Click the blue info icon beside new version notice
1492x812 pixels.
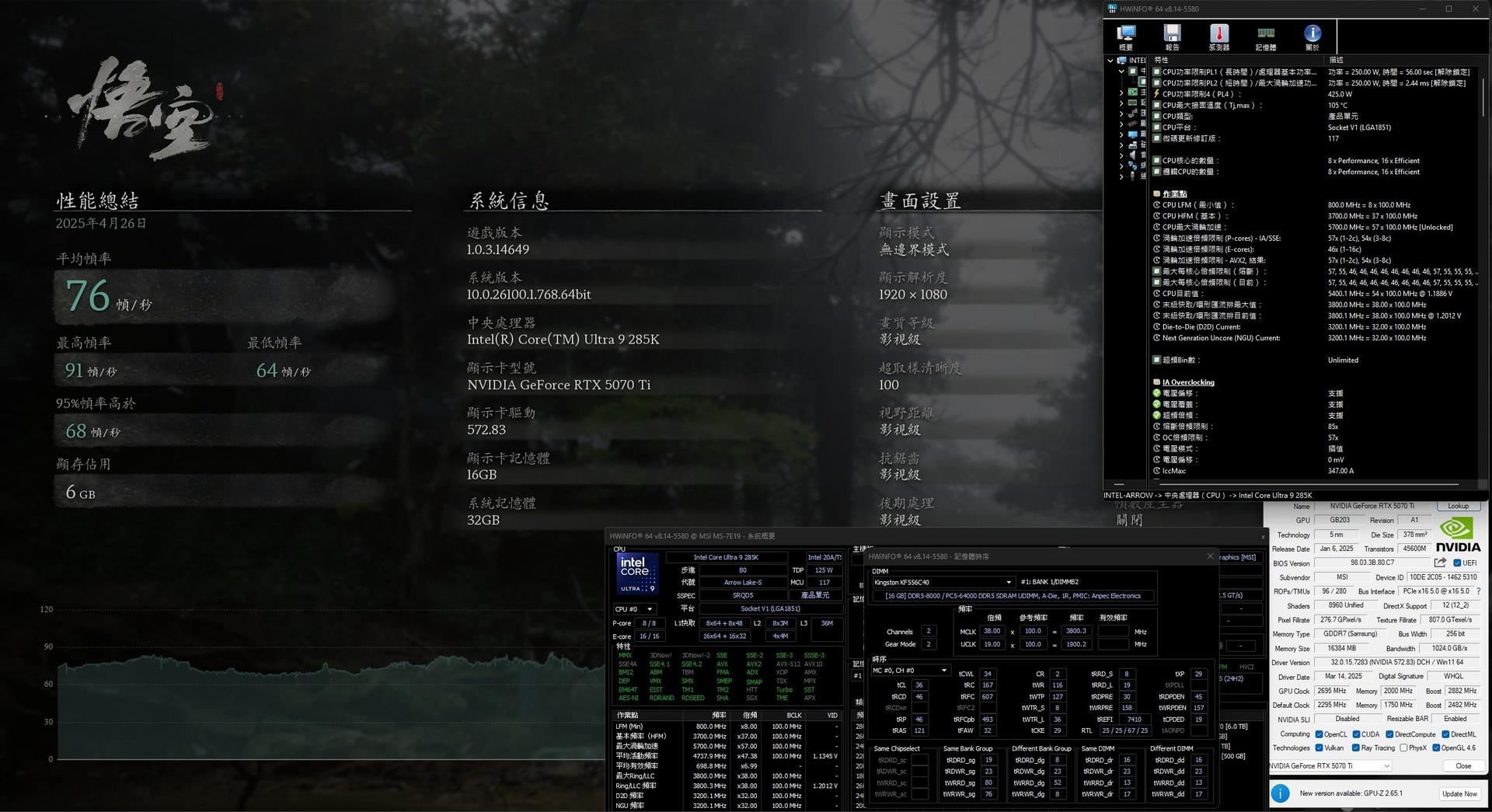pyautogui.click(x=1280, y=793)
